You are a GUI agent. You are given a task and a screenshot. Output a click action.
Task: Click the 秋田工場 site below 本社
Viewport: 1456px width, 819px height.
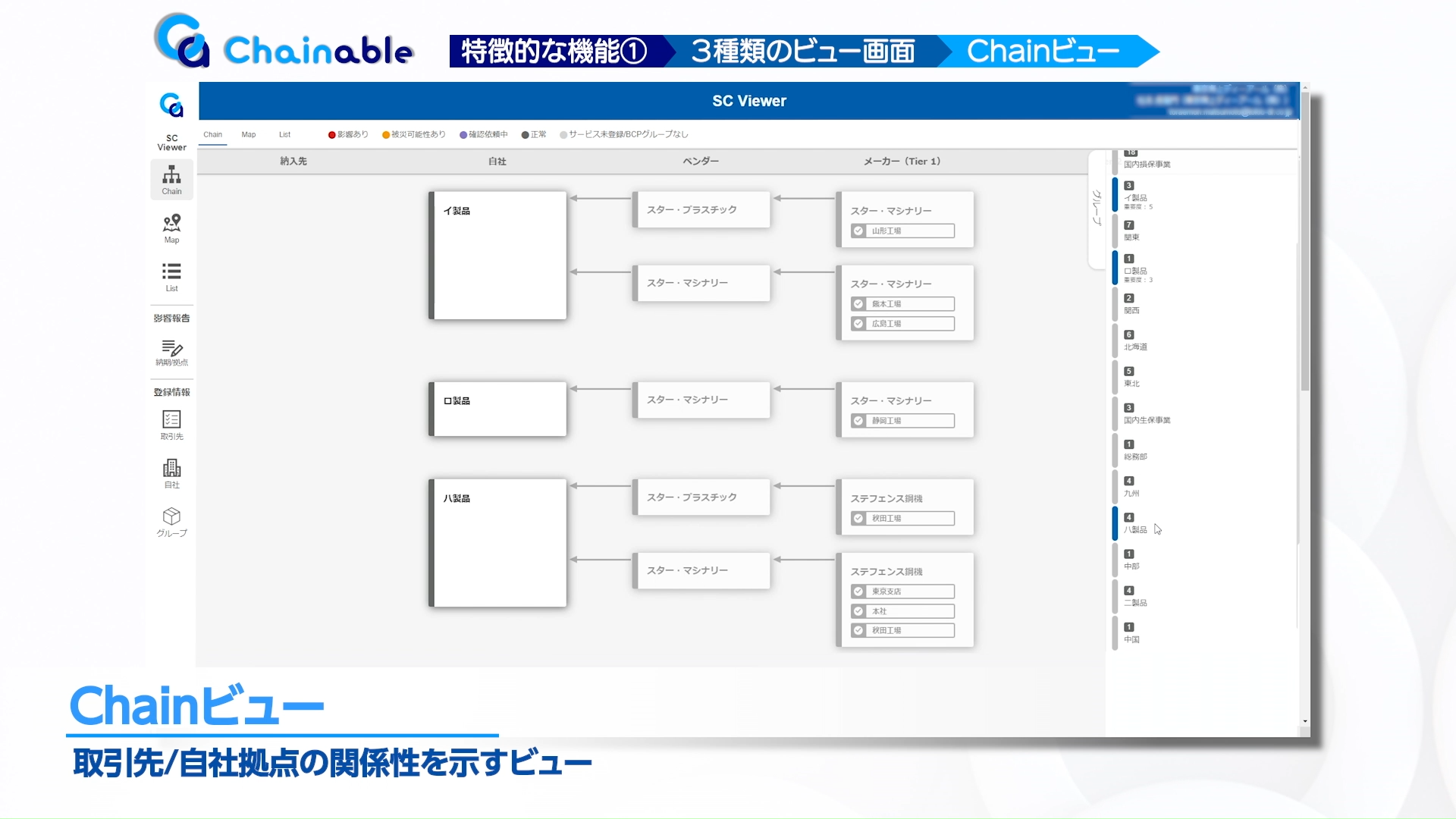902,630
